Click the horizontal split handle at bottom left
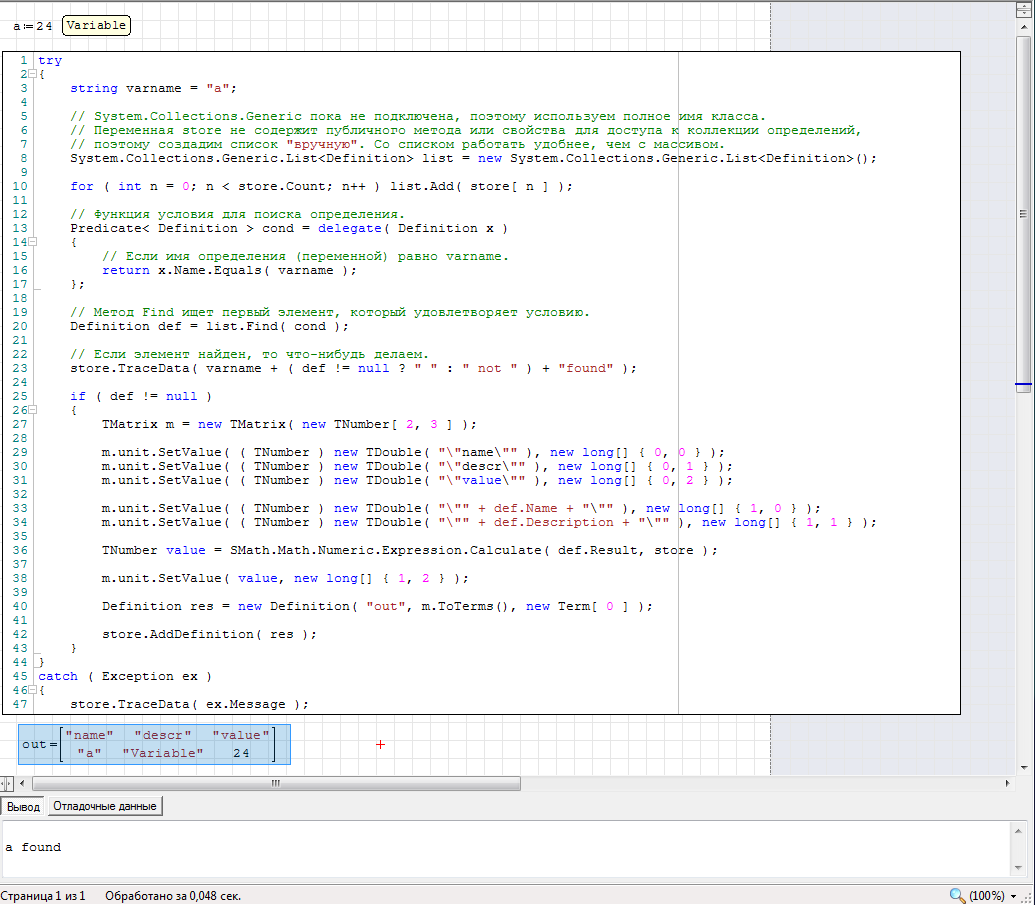The image size is (1035, 905). click(x=5, y=784)
